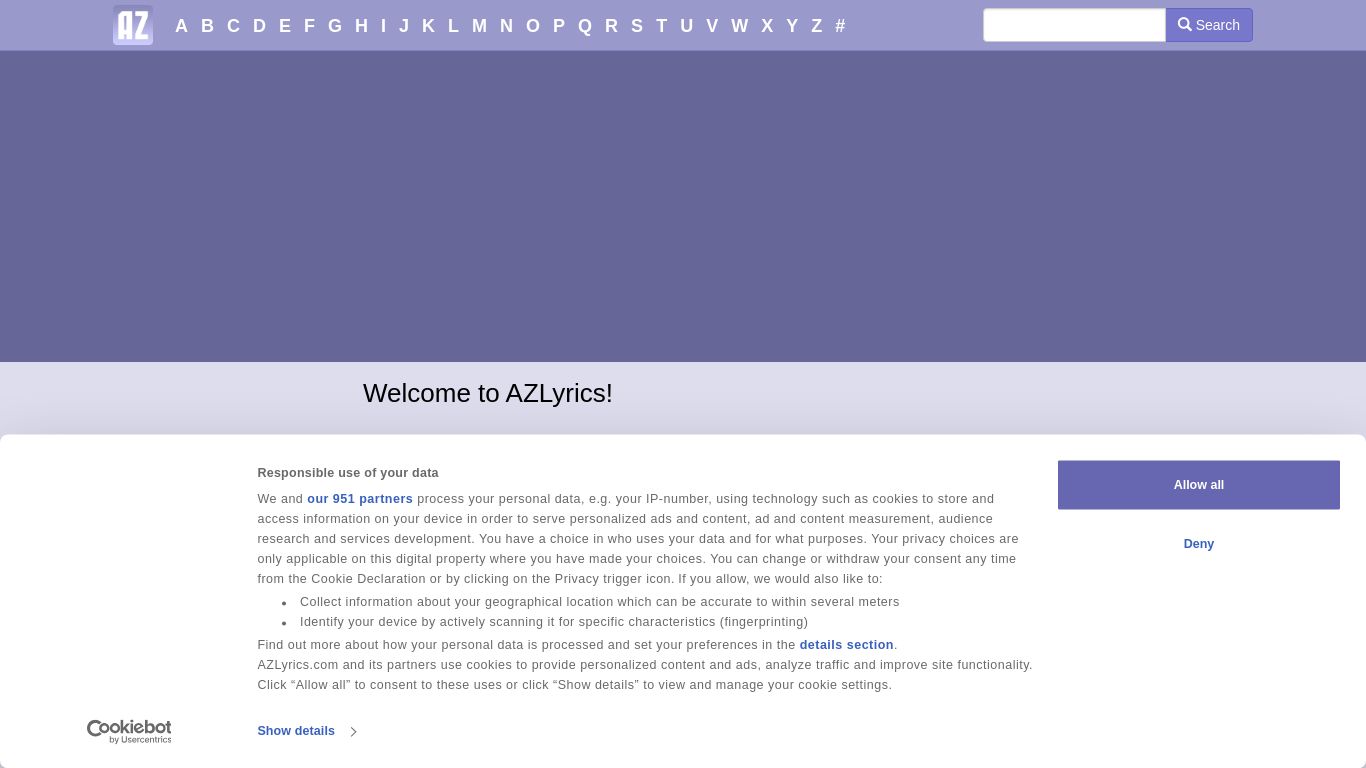Browse artists starting with V

click(712, 26)
